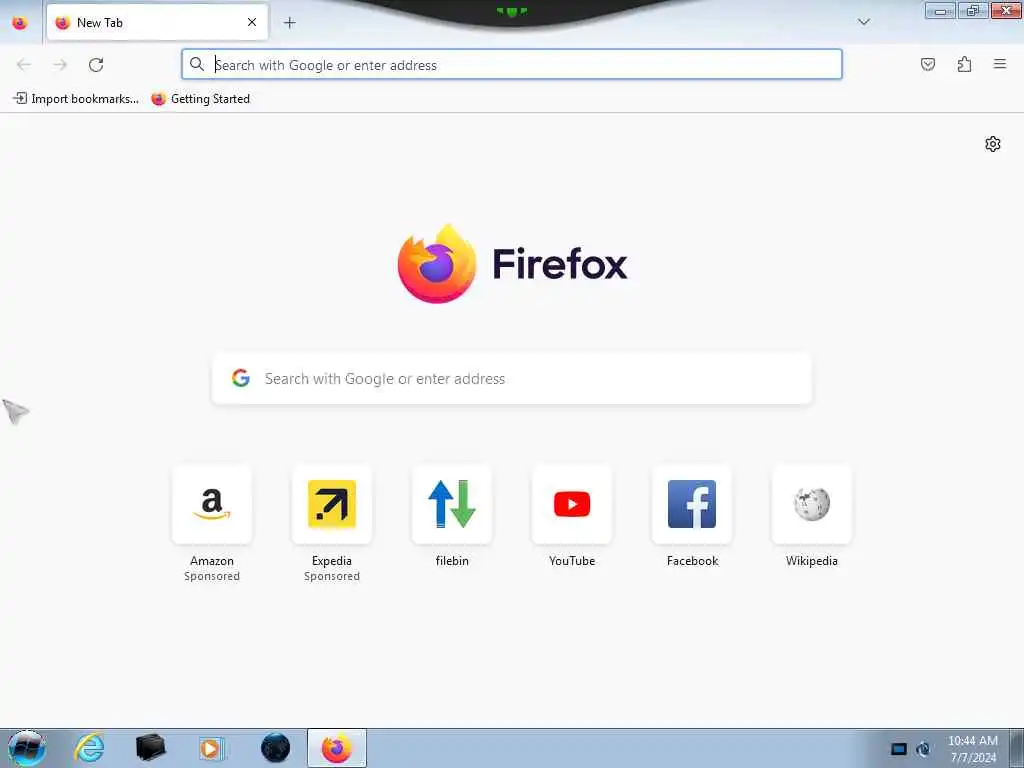Select the New Tab tab
Viewport: 1024px width, 768px height.
(x=157, y=23)
